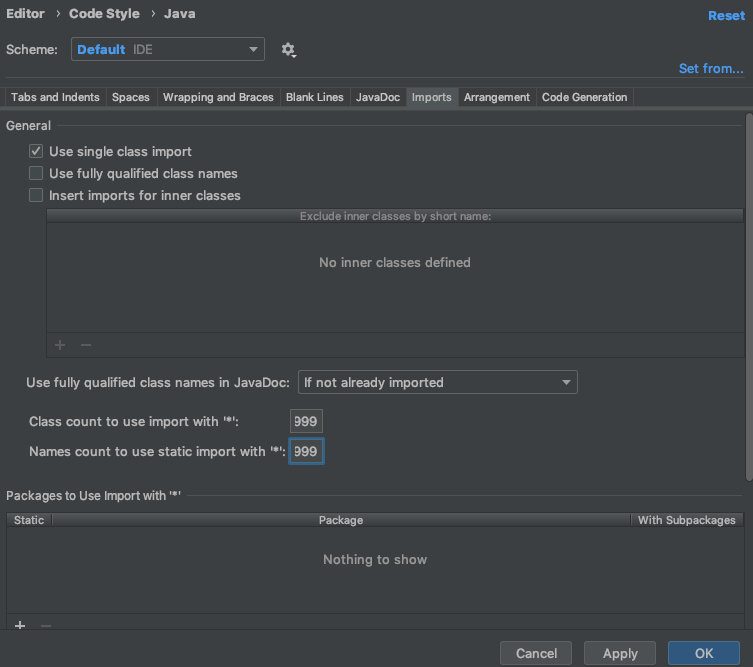Focus the class count import field
Screen dimensions: 753x667
point(306,421)
